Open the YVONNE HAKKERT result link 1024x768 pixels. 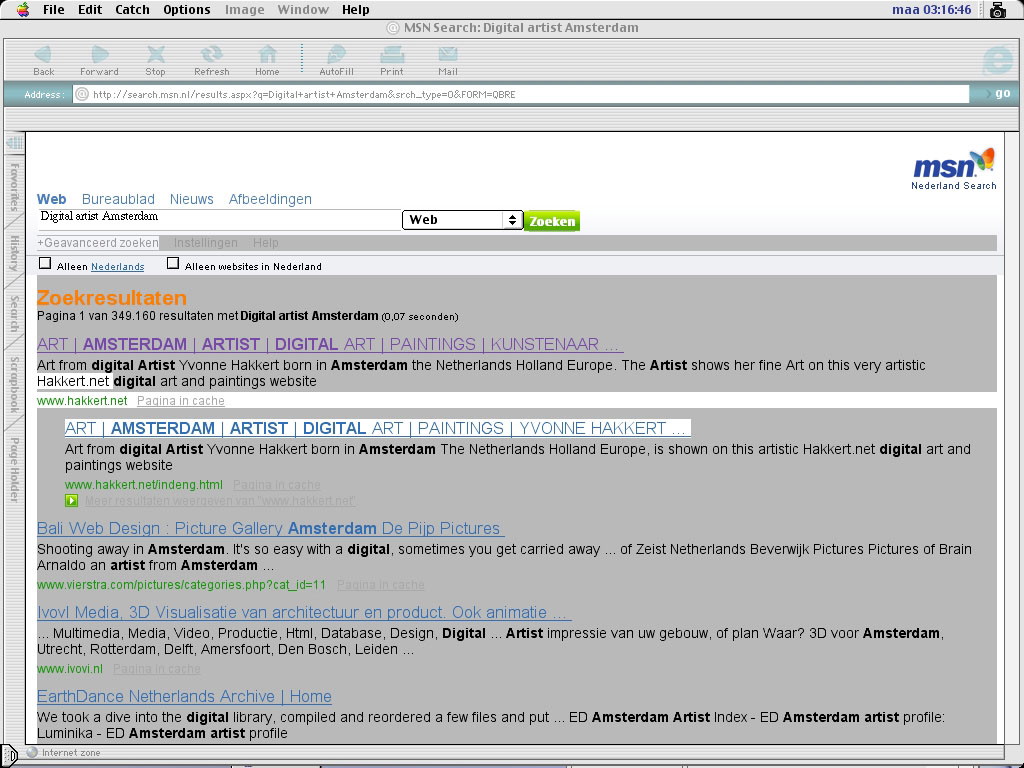point(377,428)
